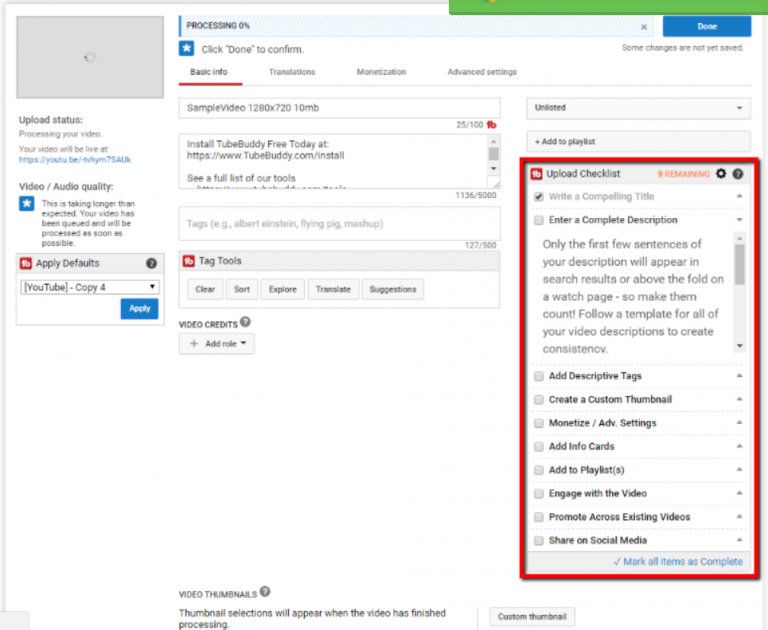Expand 'Add to Playlist(s)' arrow
The image size is (768, 630).
[x=740, y=469]
